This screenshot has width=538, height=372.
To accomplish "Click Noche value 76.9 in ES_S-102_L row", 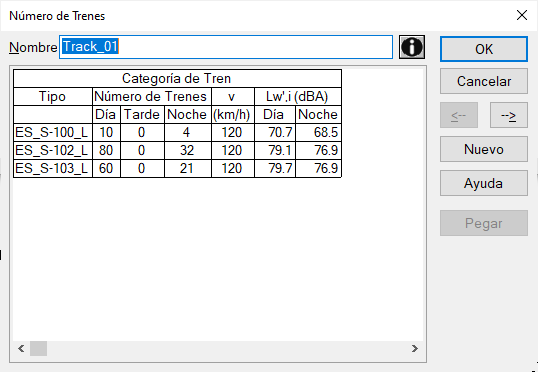I will 318,150.
